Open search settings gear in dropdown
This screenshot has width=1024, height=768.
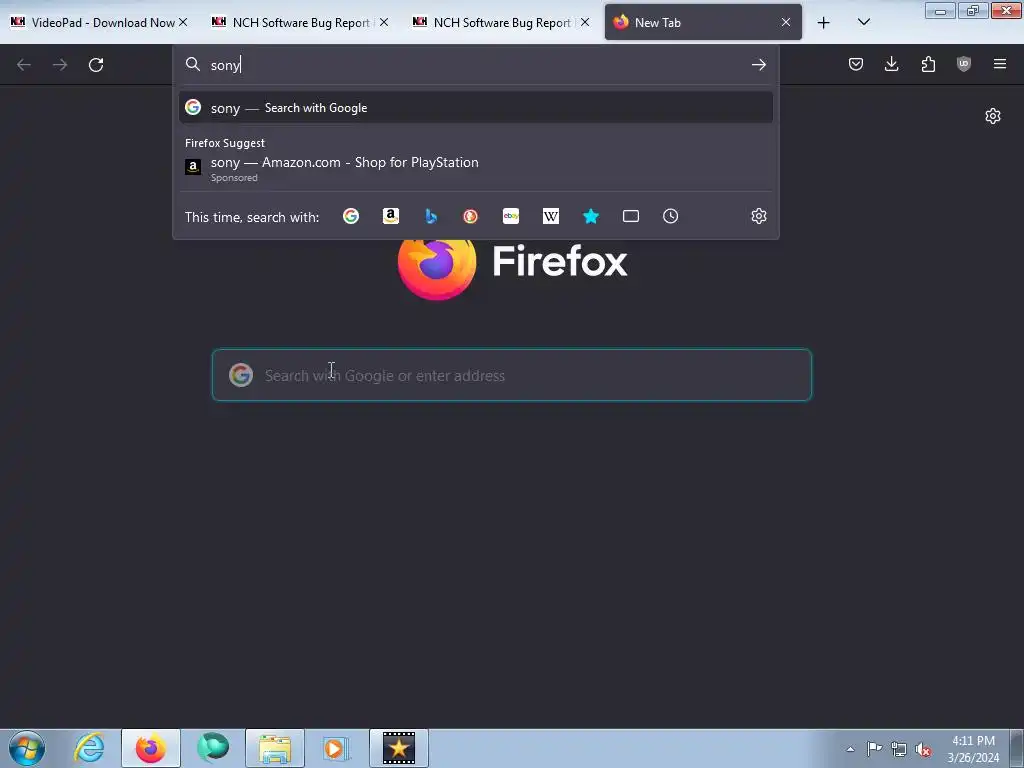tap(758, 216)
